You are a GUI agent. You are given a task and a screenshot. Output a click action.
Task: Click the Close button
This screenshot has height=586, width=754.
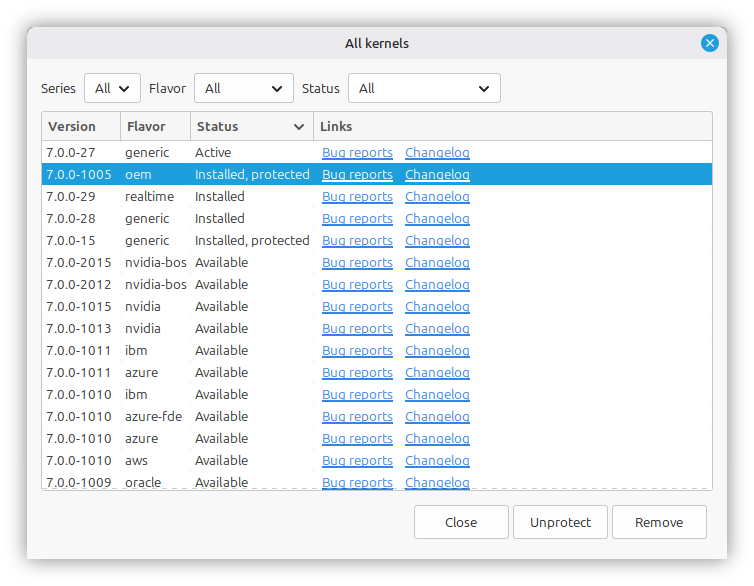(461, 522)
